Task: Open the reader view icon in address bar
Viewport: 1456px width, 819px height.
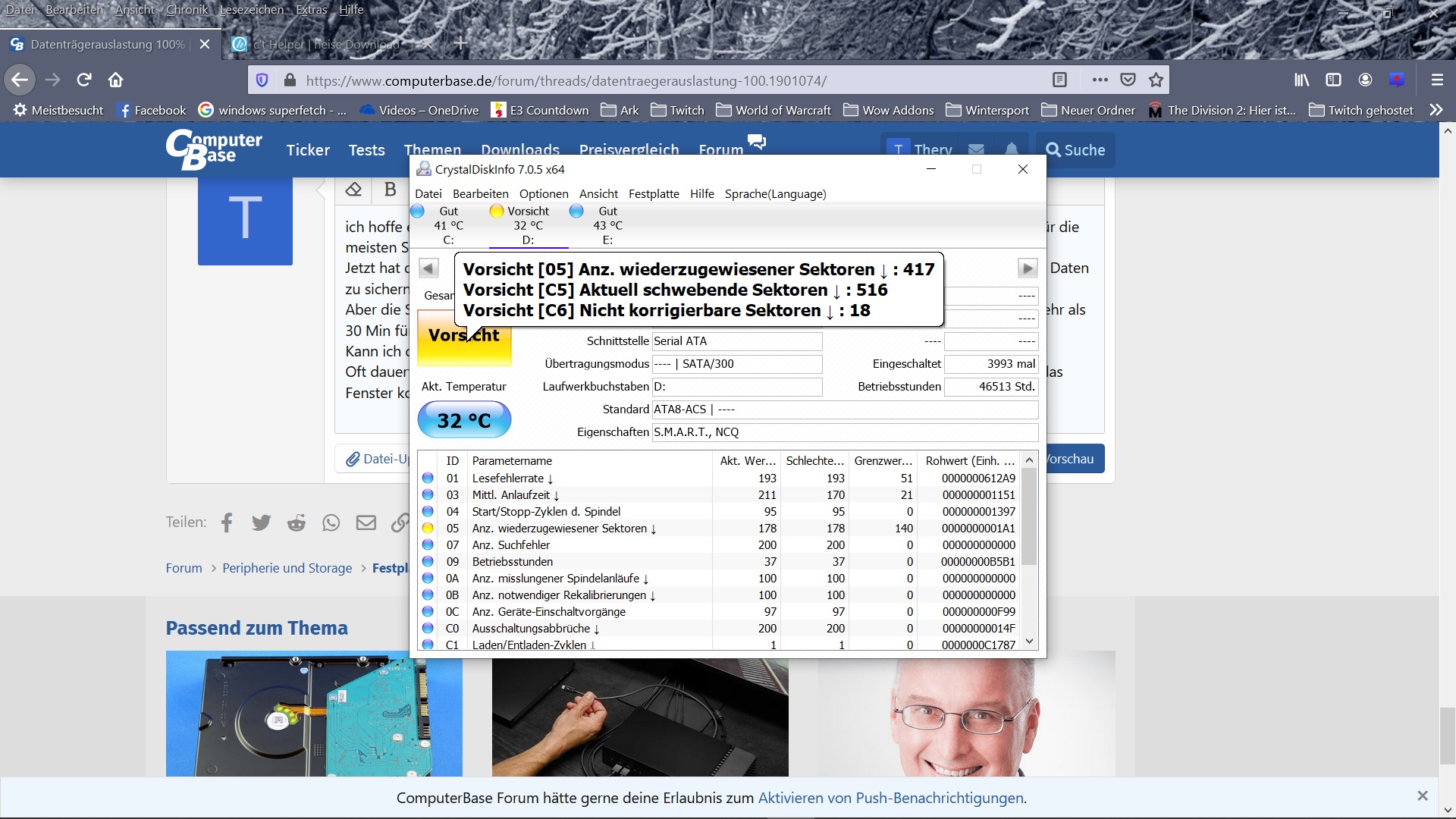Action: coord(1059,80)
